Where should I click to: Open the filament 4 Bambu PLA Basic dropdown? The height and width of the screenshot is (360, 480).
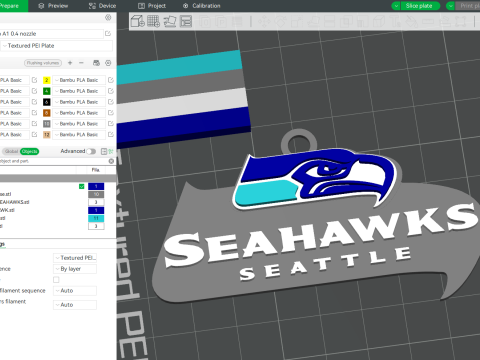coord(79,91)
